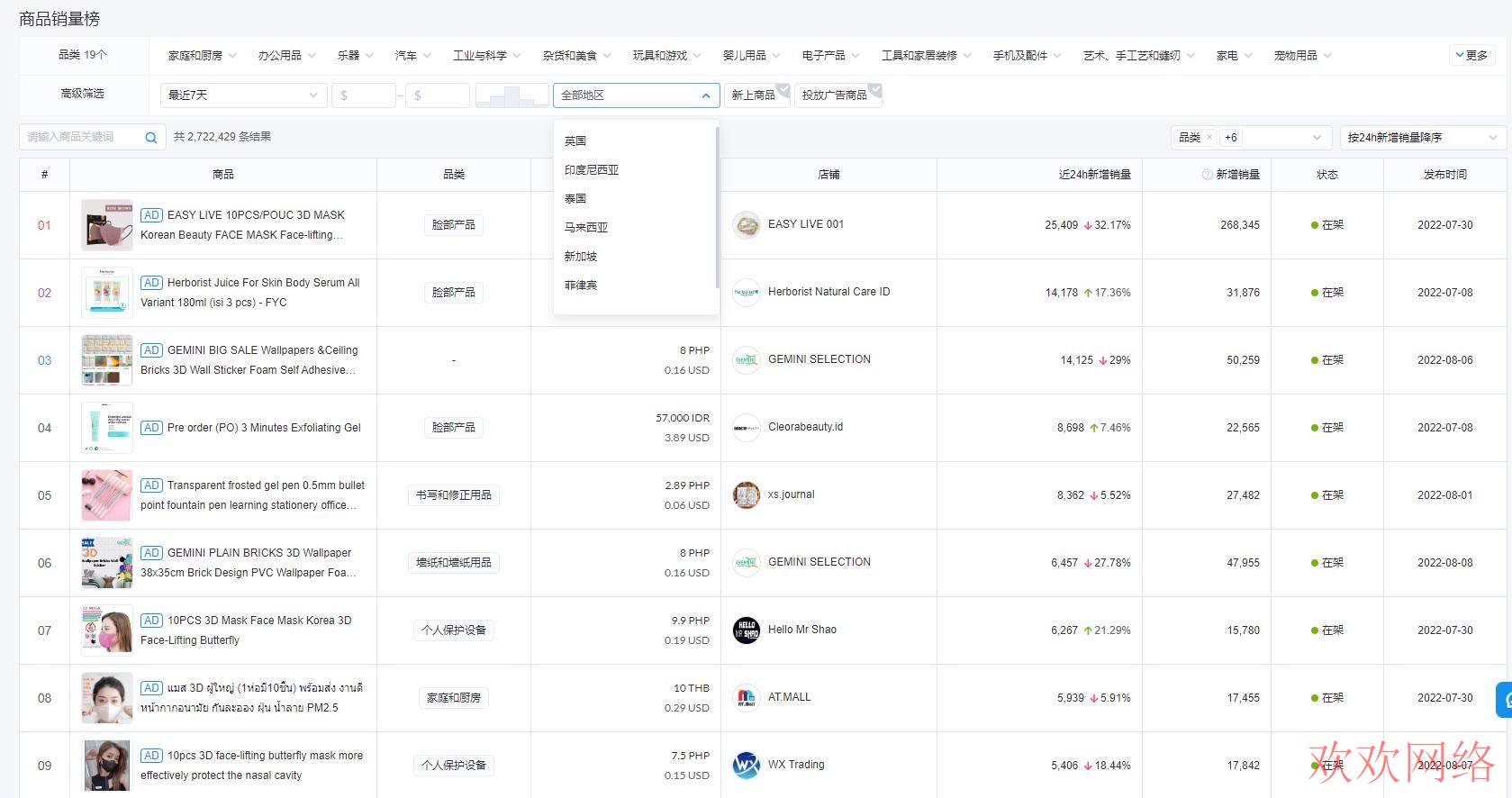
Task: Expand the 乐器 category dropdown
Action: click(355, 56)
